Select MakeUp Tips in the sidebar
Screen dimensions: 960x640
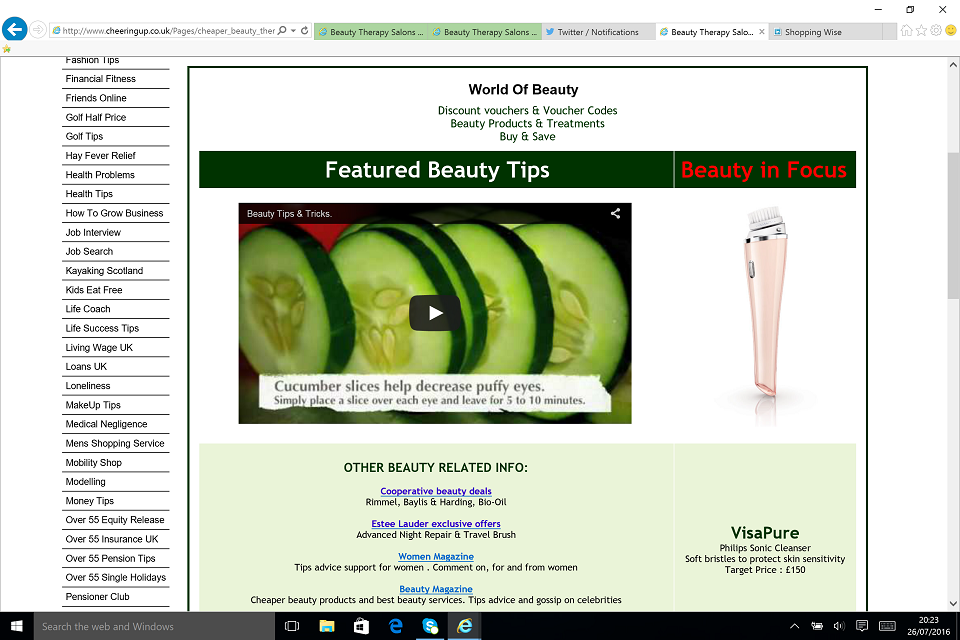pyautogui.click(x=93, y=405)
